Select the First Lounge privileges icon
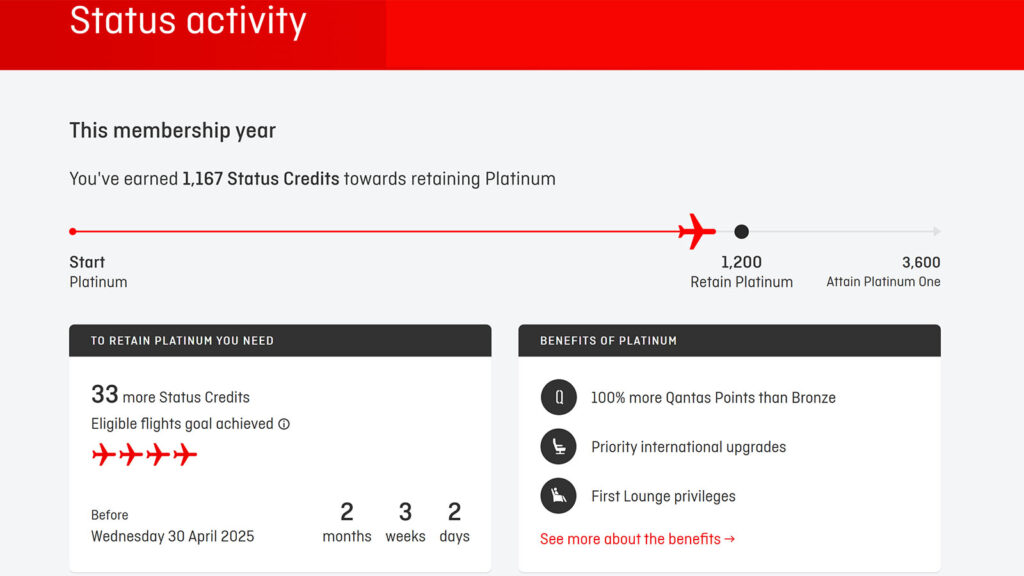The image size is (1024, 576). point(558,496)
